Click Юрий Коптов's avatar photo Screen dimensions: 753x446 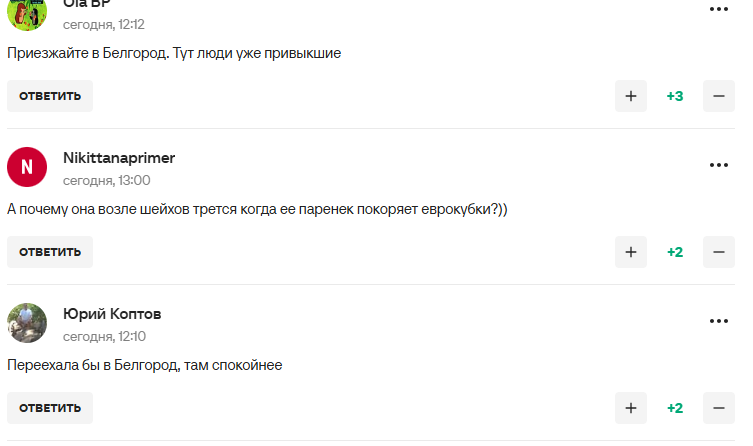pyautogui.click(x=27, y=323)
